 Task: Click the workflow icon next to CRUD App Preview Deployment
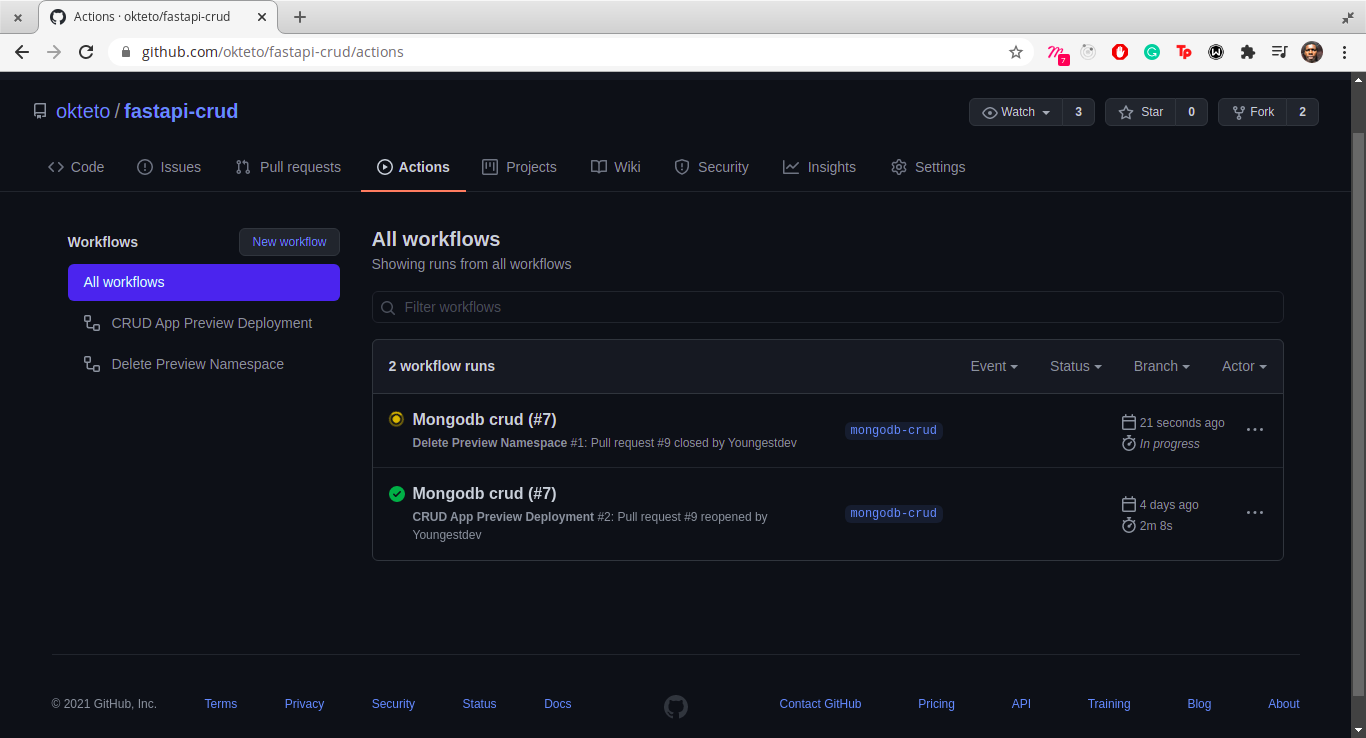pyautogui.click(x=92, y=323)
